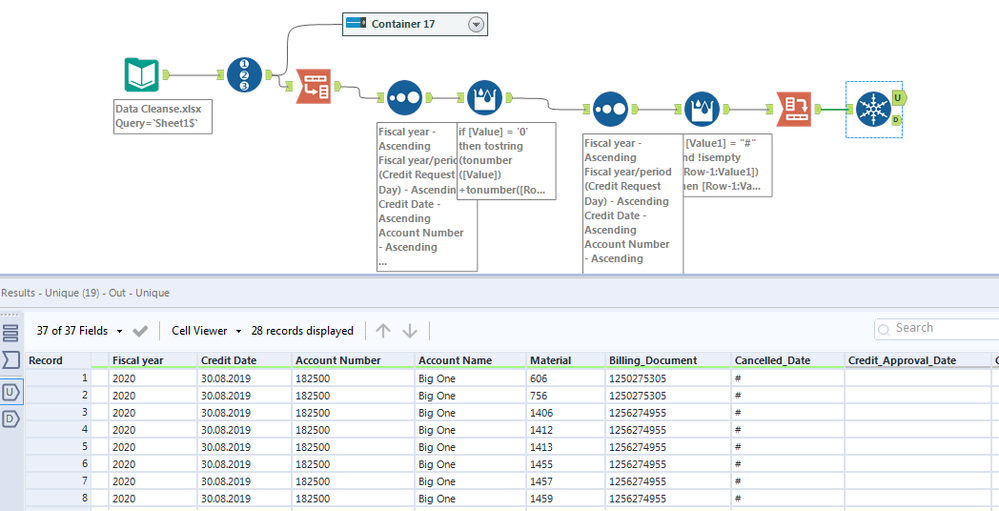This screenshot has width=999, height=511.
Task: Select the Record ID tool icon
Action: pyautogui.click(x=245, y=75)
